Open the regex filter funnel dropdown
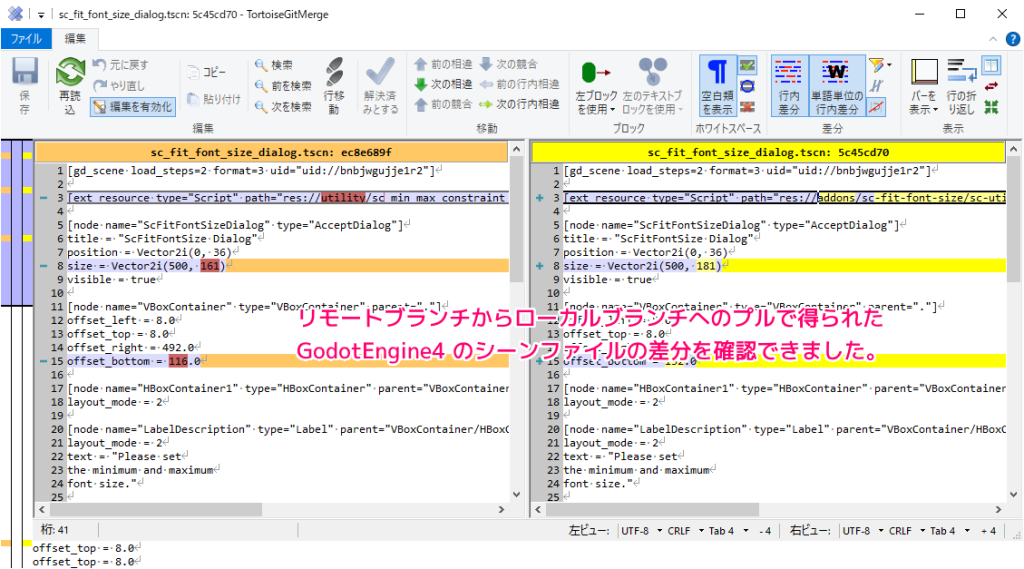This screenshot has height=569, width=1024. 880,65
